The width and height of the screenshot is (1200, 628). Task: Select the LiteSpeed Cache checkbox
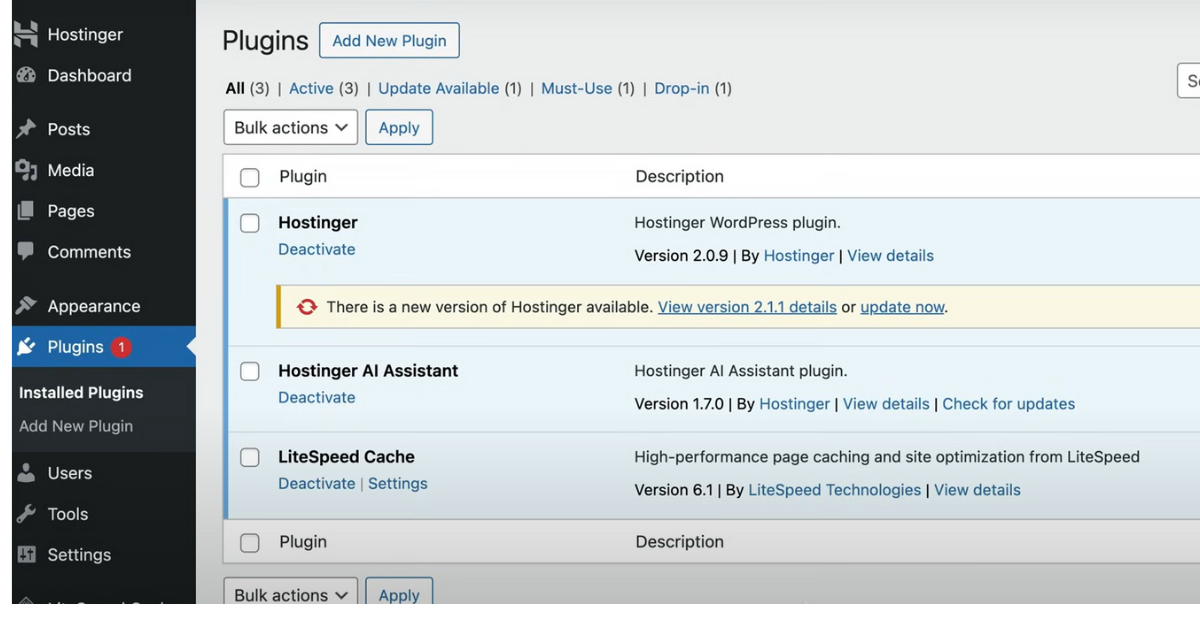click(250, 457)
